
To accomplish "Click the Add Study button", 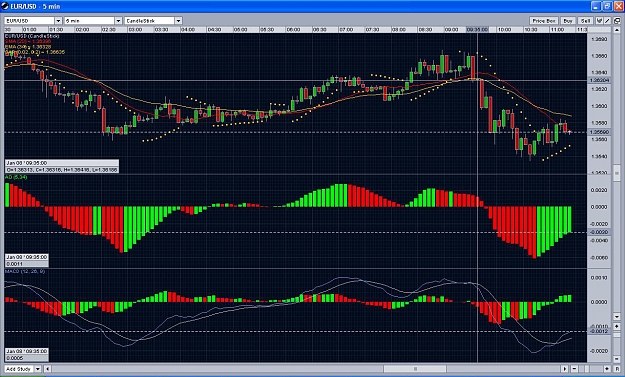I will pyautogui.click(x=19, y=369).
